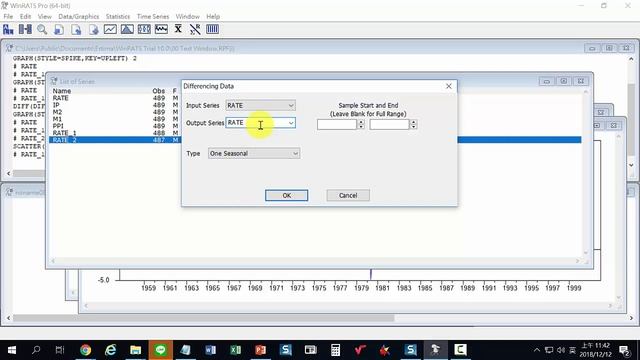Open File Explorer from the taskbar
The height and width of the screenshot is (360, 640).
(136, 350)
